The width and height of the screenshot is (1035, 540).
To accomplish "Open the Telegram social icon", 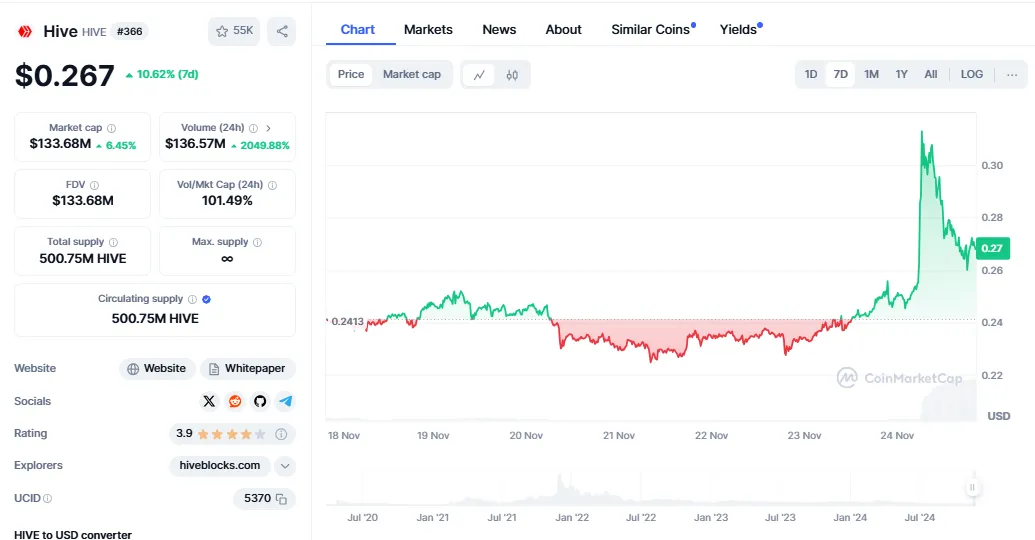I will point(285,401).
